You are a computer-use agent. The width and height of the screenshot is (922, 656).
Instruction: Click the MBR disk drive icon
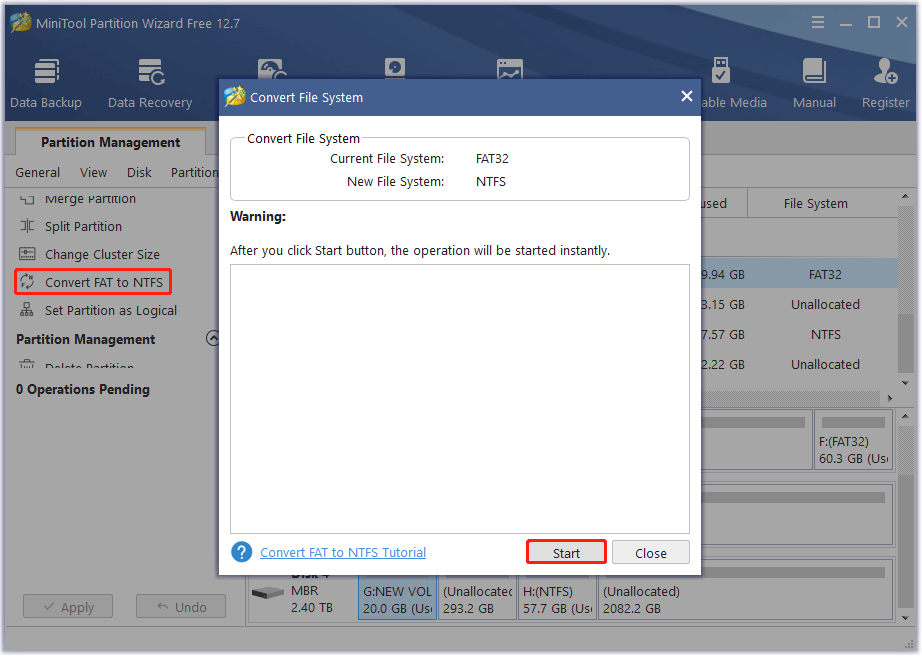tap(268, 593)
